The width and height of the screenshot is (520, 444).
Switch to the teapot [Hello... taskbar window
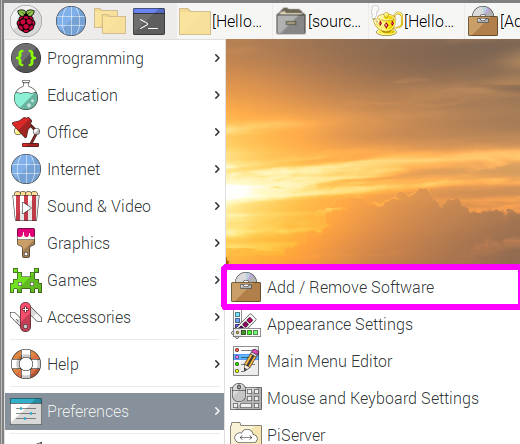pyautogui.click(x=416, y=22)
